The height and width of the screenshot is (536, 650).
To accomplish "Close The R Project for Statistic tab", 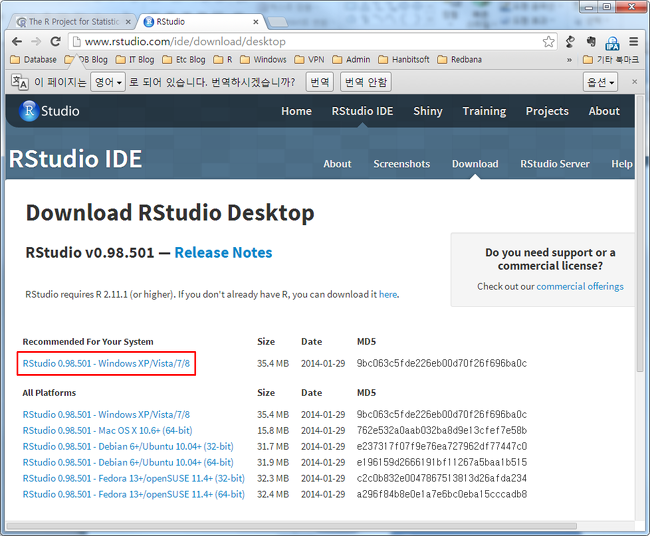I will point(128,22).
